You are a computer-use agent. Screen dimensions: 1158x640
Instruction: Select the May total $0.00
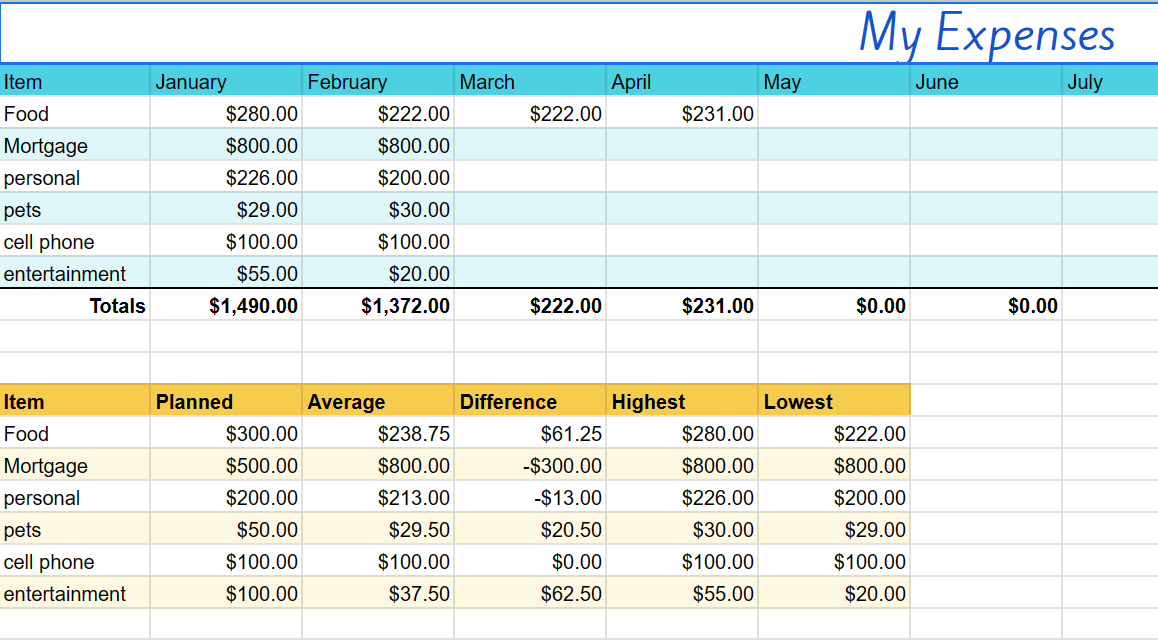[835, 306]
